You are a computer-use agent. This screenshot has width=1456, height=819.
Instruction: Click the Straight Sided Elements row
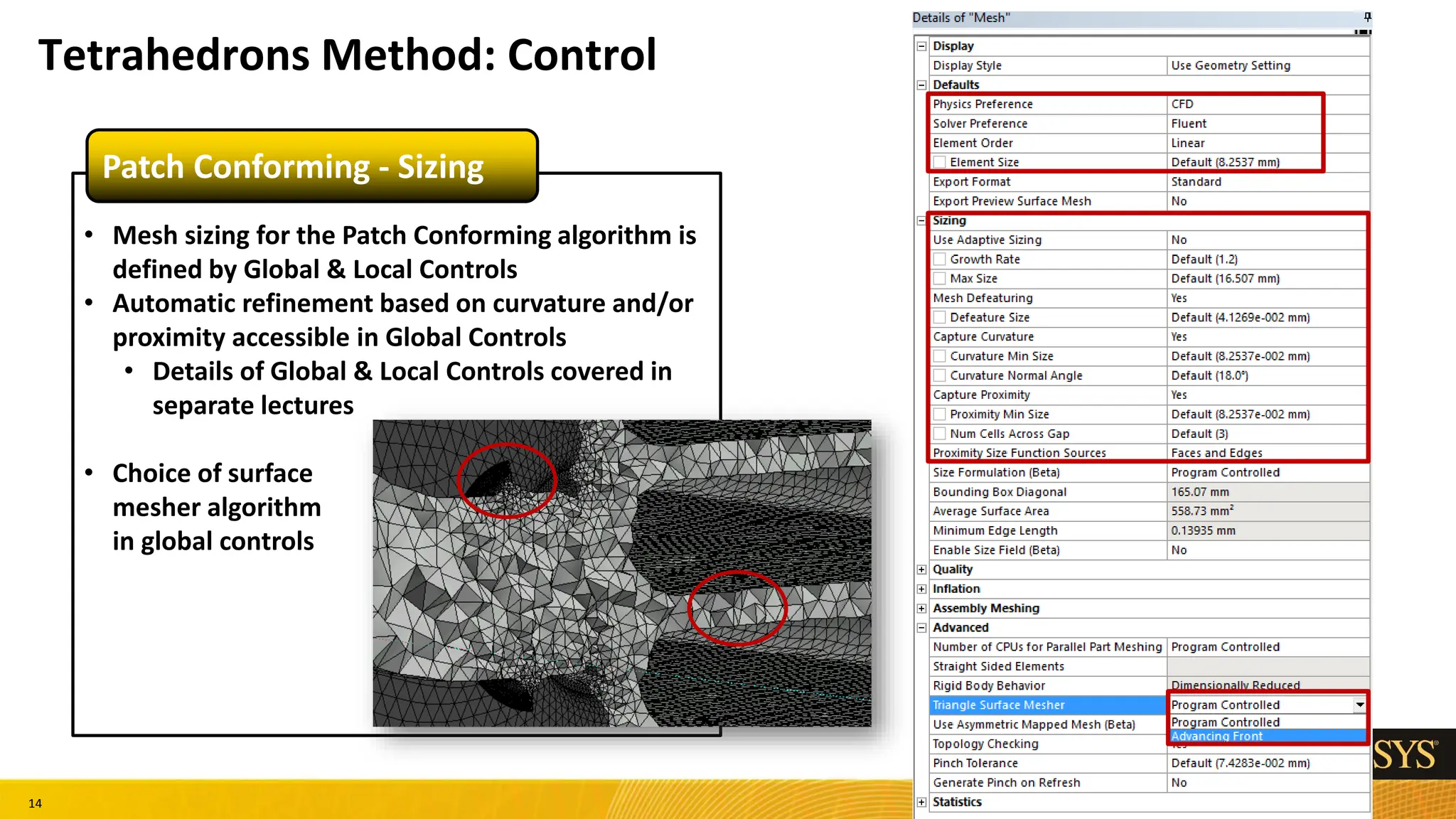[x=1150, y=667]
